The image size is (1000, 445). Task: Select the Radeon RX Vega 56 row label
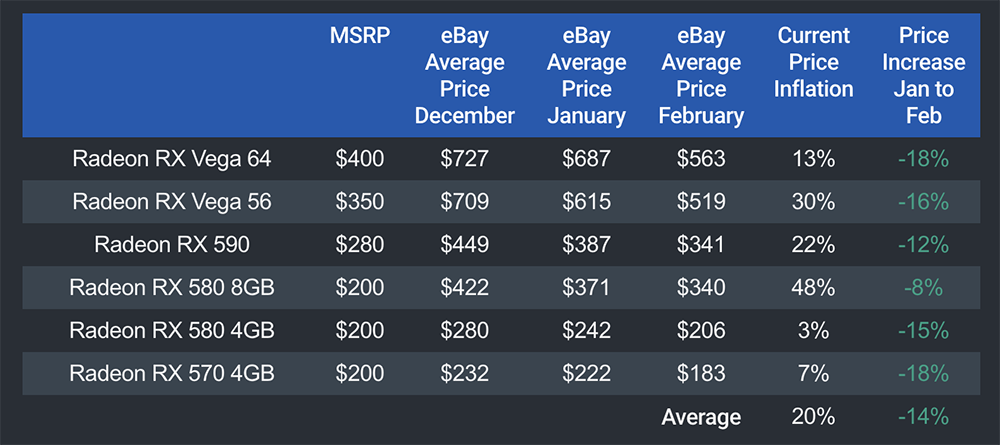pos(172,202)
